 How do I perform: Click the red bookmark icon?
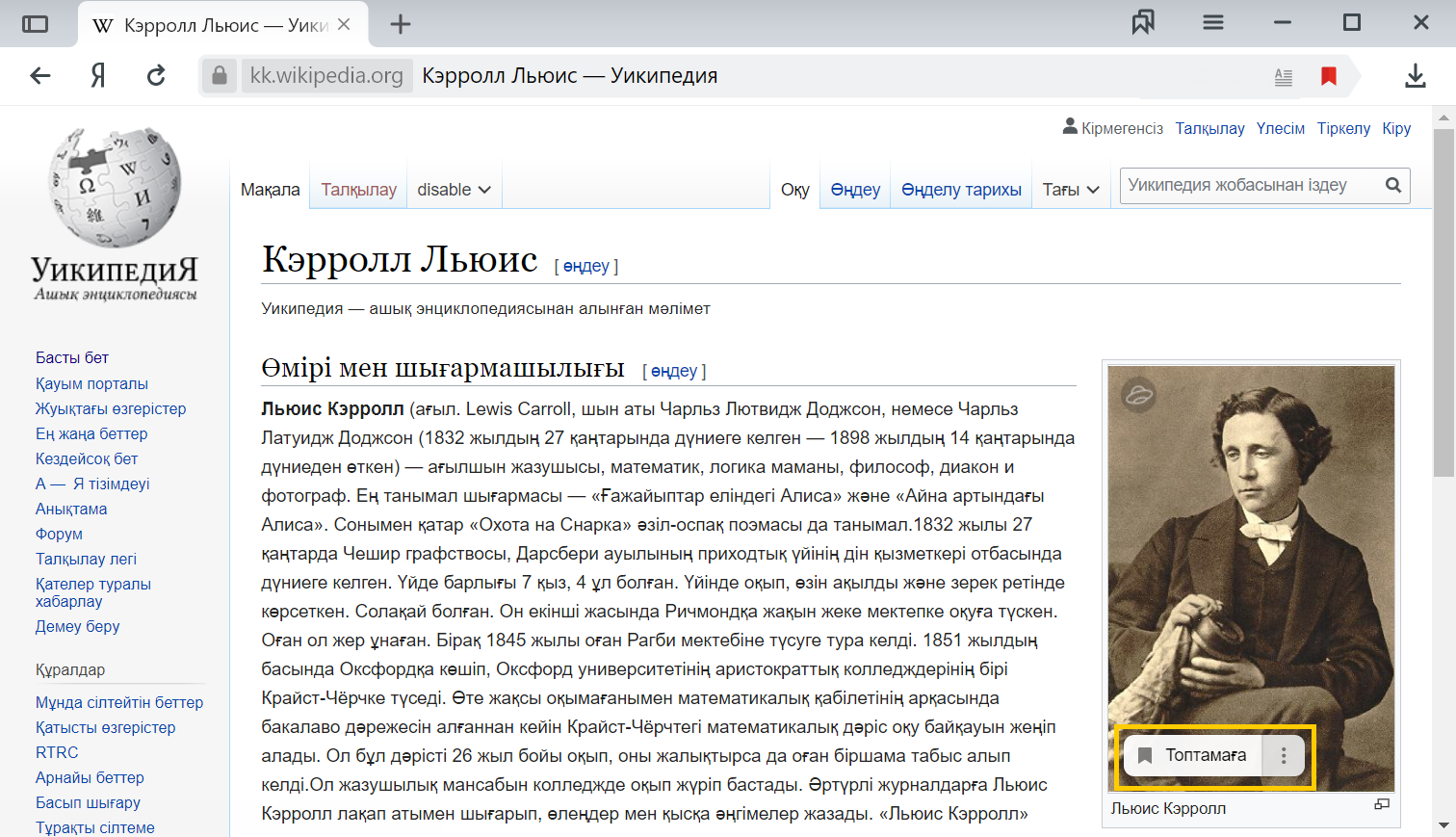click(x=1329, y=76)
